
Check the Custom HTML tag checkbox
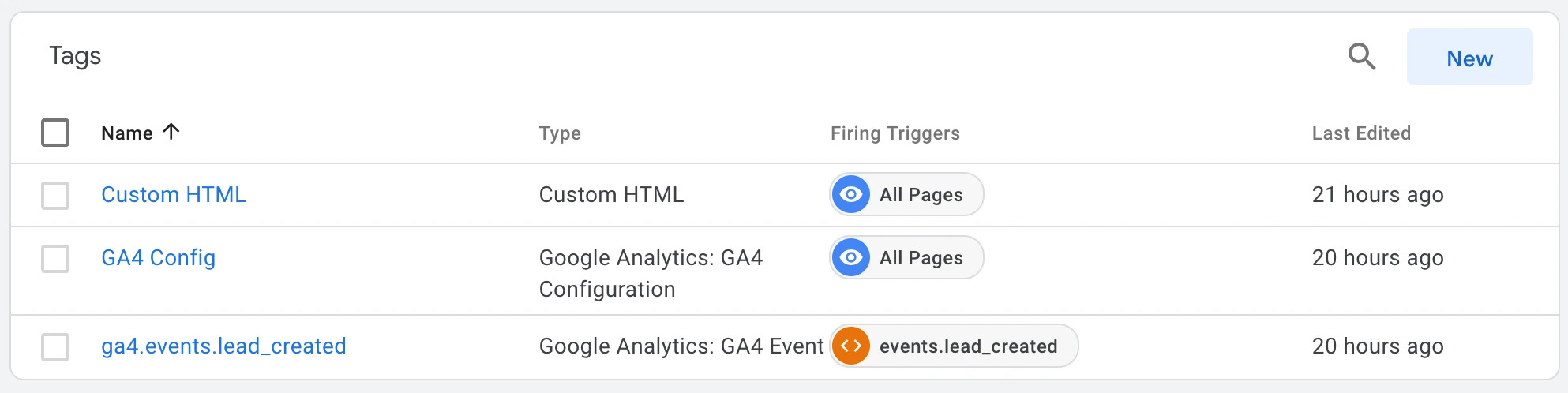coord(55,196)
